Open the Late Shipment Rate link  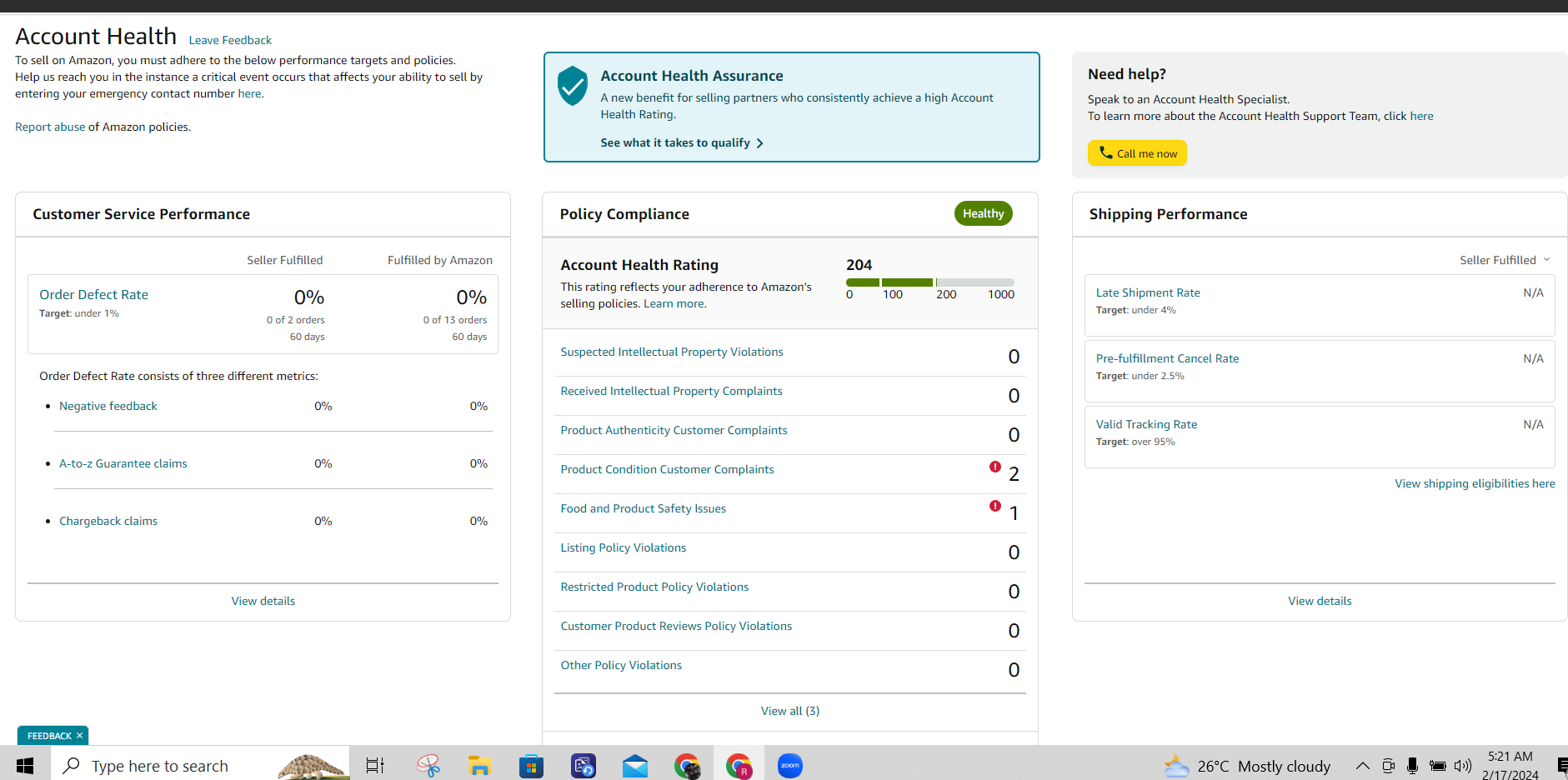point(1148,292)
